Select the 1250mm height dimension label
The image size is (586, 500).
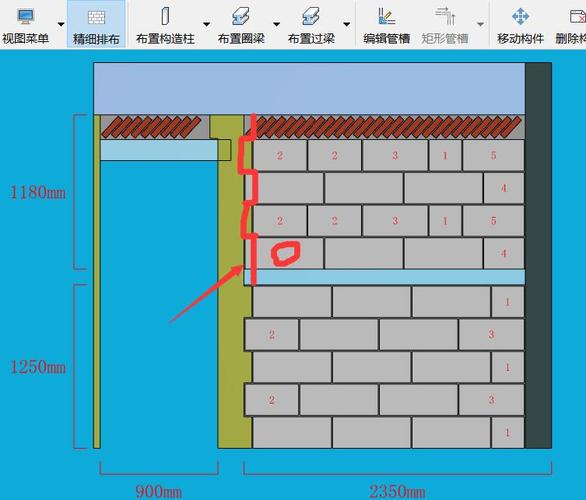pyautogui.click(x=38, y=367)
